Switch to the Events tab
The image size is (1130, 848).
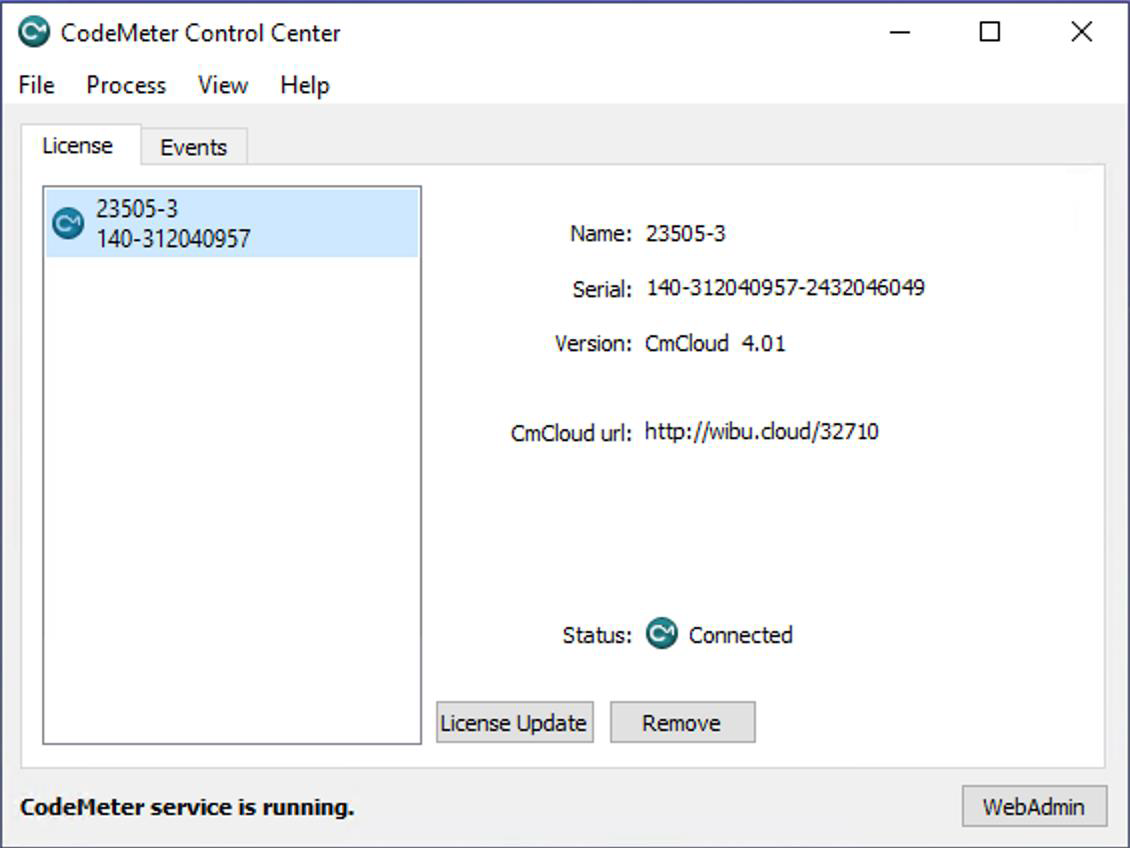193,147
